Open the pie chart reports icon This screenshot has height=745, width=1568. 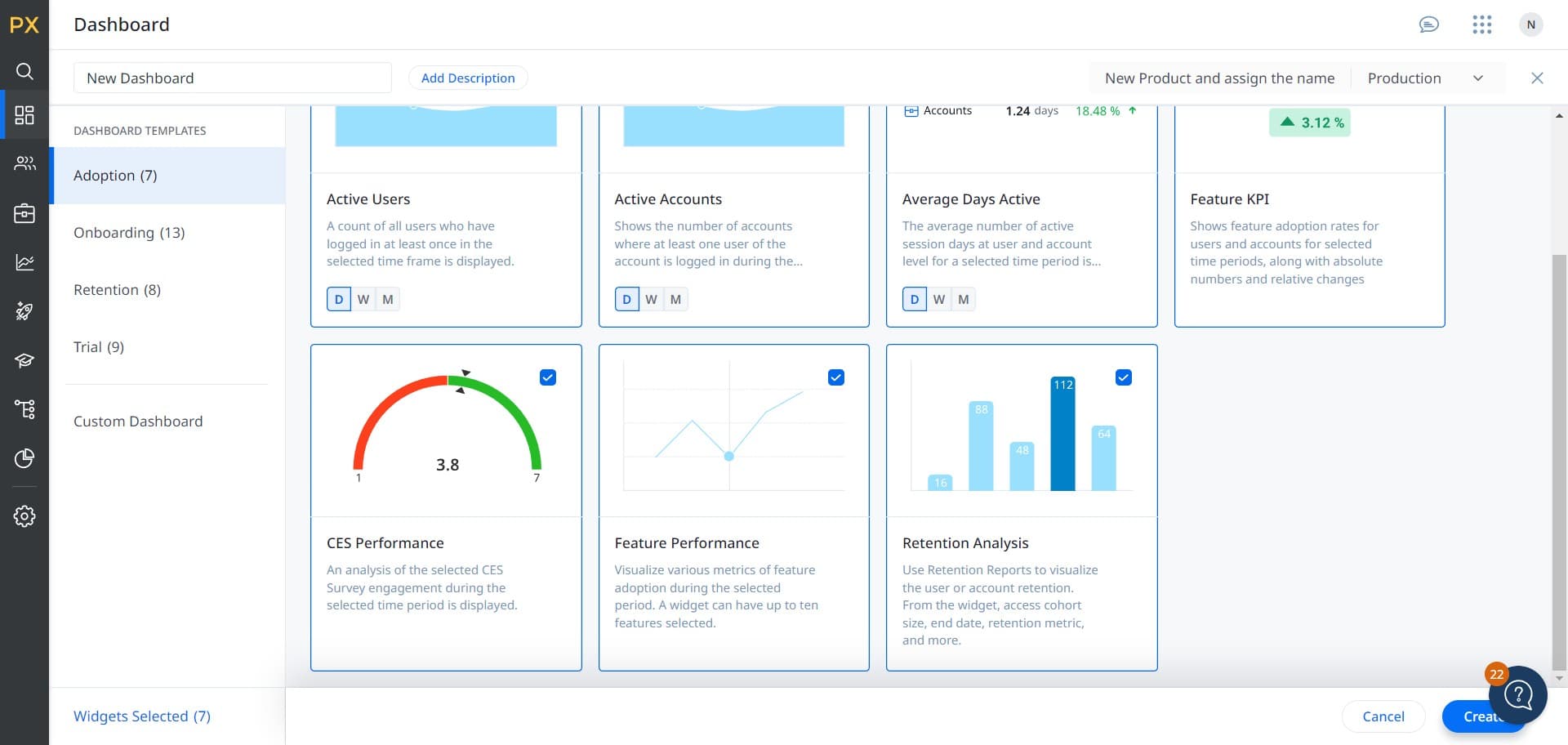pyautogui.click(x=24, y=458)
